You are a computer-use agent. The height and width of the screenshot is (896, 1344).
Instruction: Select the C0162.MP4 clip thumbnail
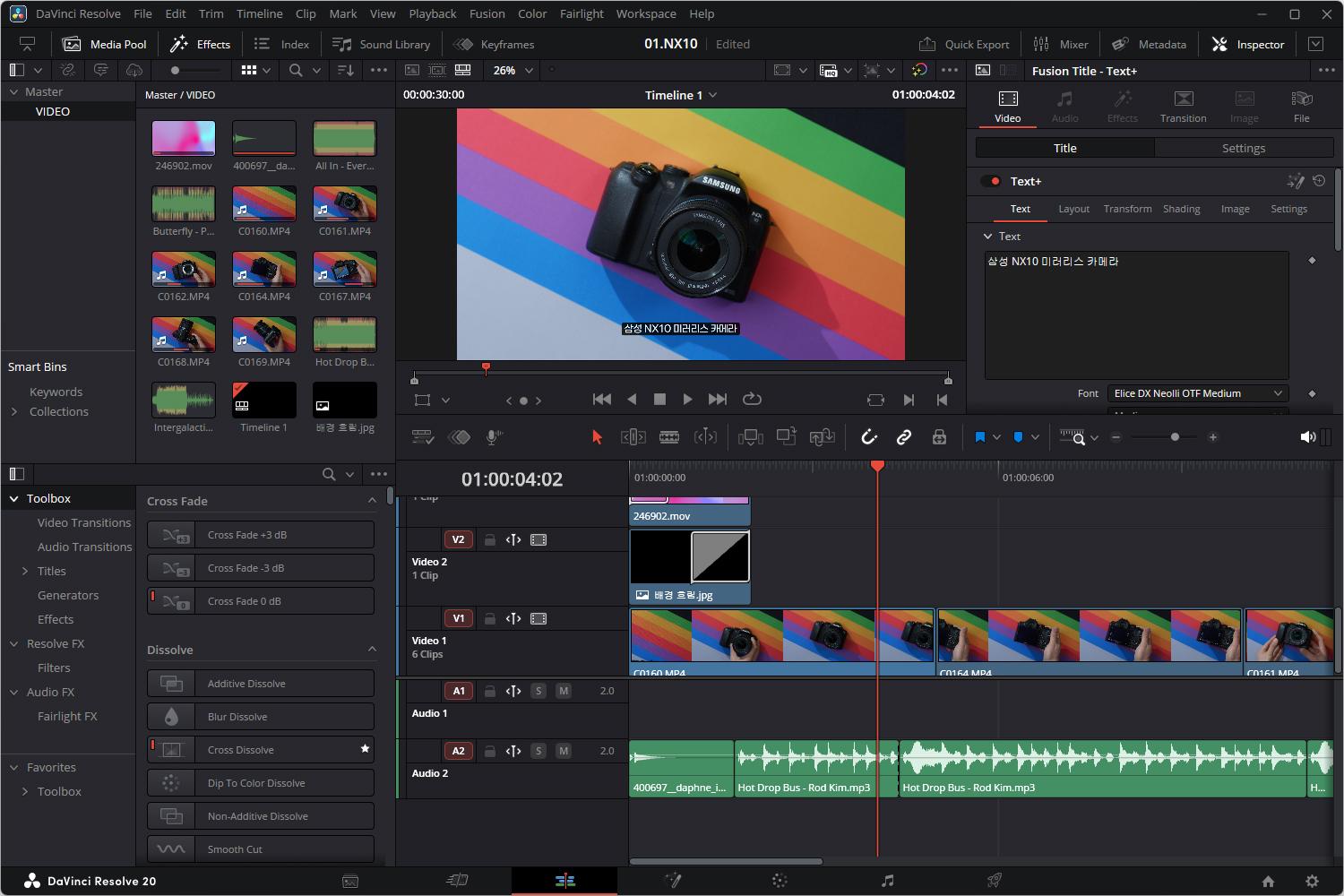click(x=184, y=269)
